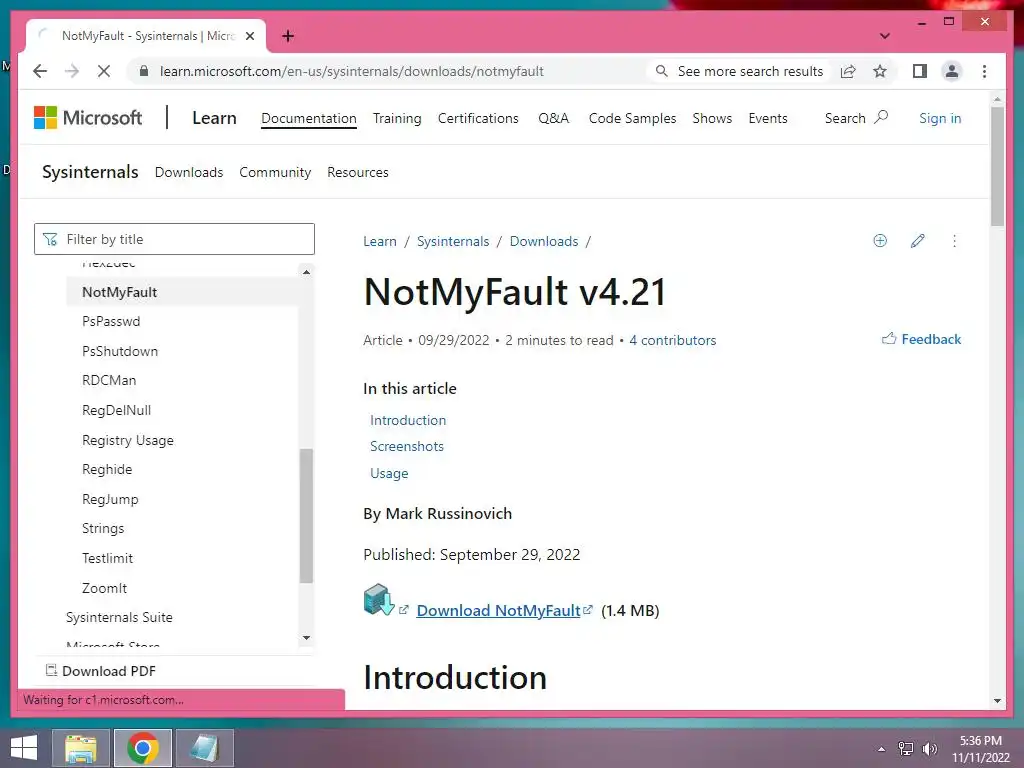1024x768 pixels.
Task: Open the Learn link in header
Action: pos(214,118)
